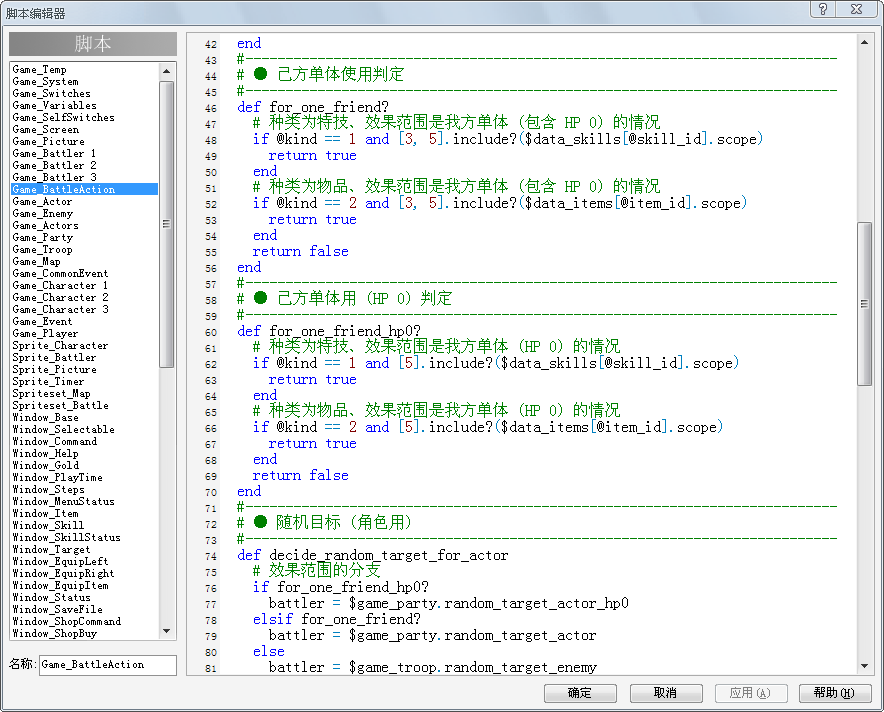
Task: Click the script list scrollbar thumb
Action: (x=166, y=224)
